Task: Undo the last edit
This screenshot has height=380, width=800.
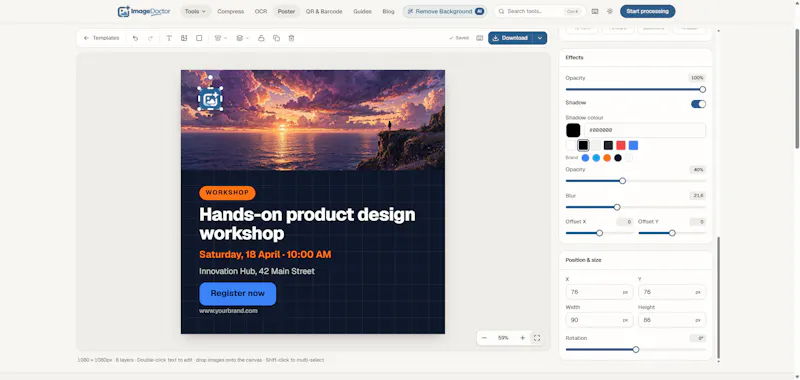Action: click(x=135, y=38)
